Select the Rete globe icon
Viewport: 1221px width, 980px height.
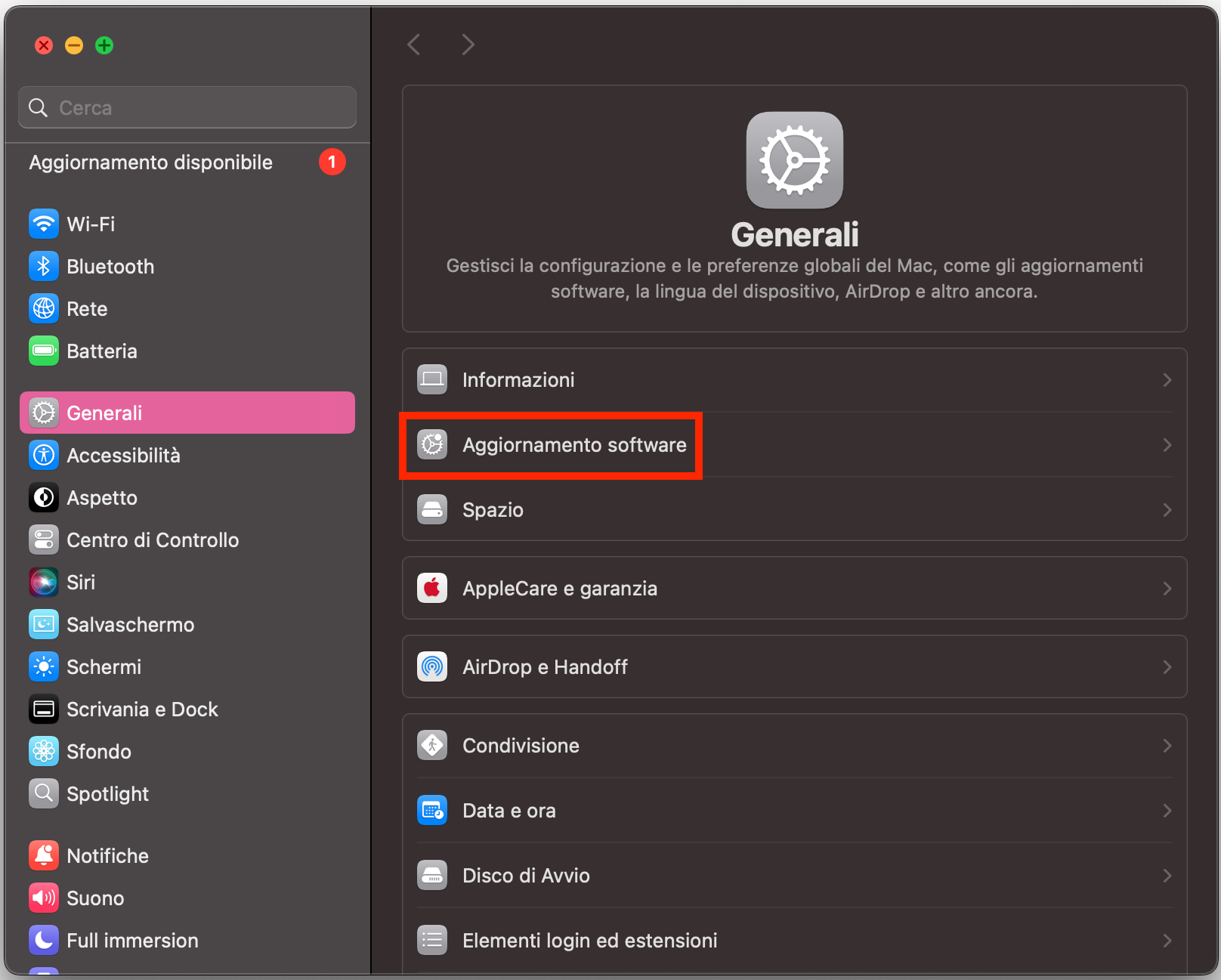tap(44, 308)
